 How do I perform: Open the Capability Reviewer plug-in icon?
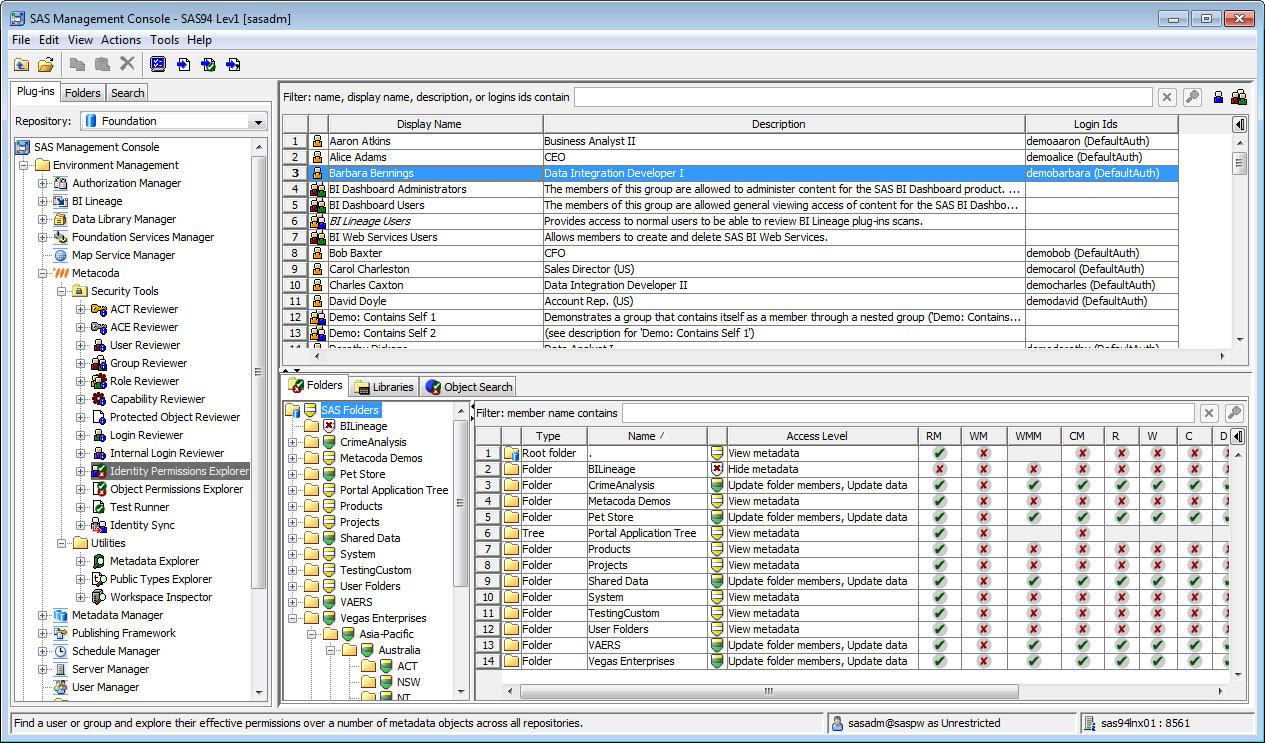(x=99, y=399)
